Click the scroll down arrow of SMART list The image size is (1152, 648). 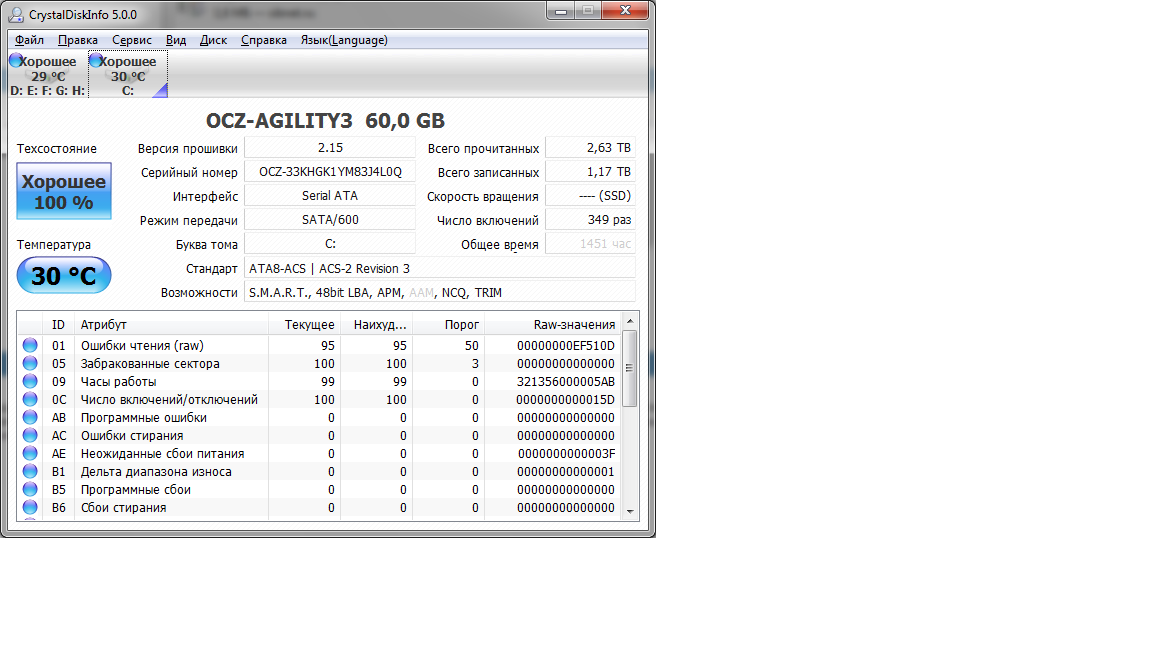(630, 511)
